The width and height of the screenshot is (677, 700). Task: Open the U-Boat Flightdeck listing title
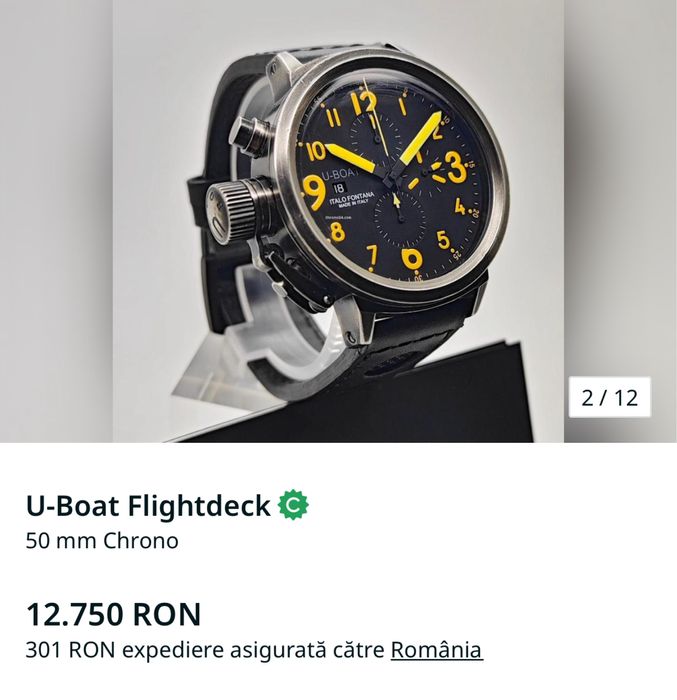click(x=148, y=507)
